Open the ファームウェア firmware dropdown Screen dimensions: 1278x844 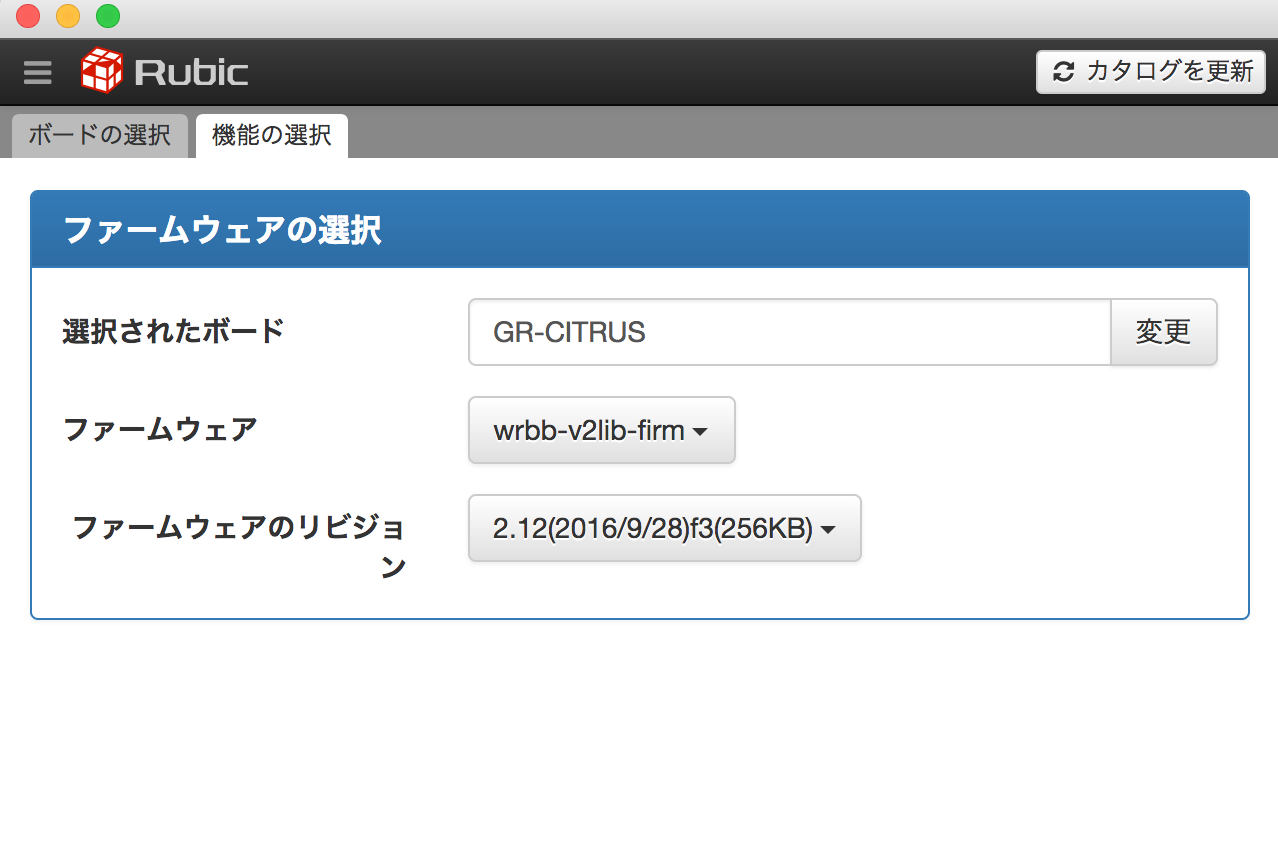pos(601,431)
